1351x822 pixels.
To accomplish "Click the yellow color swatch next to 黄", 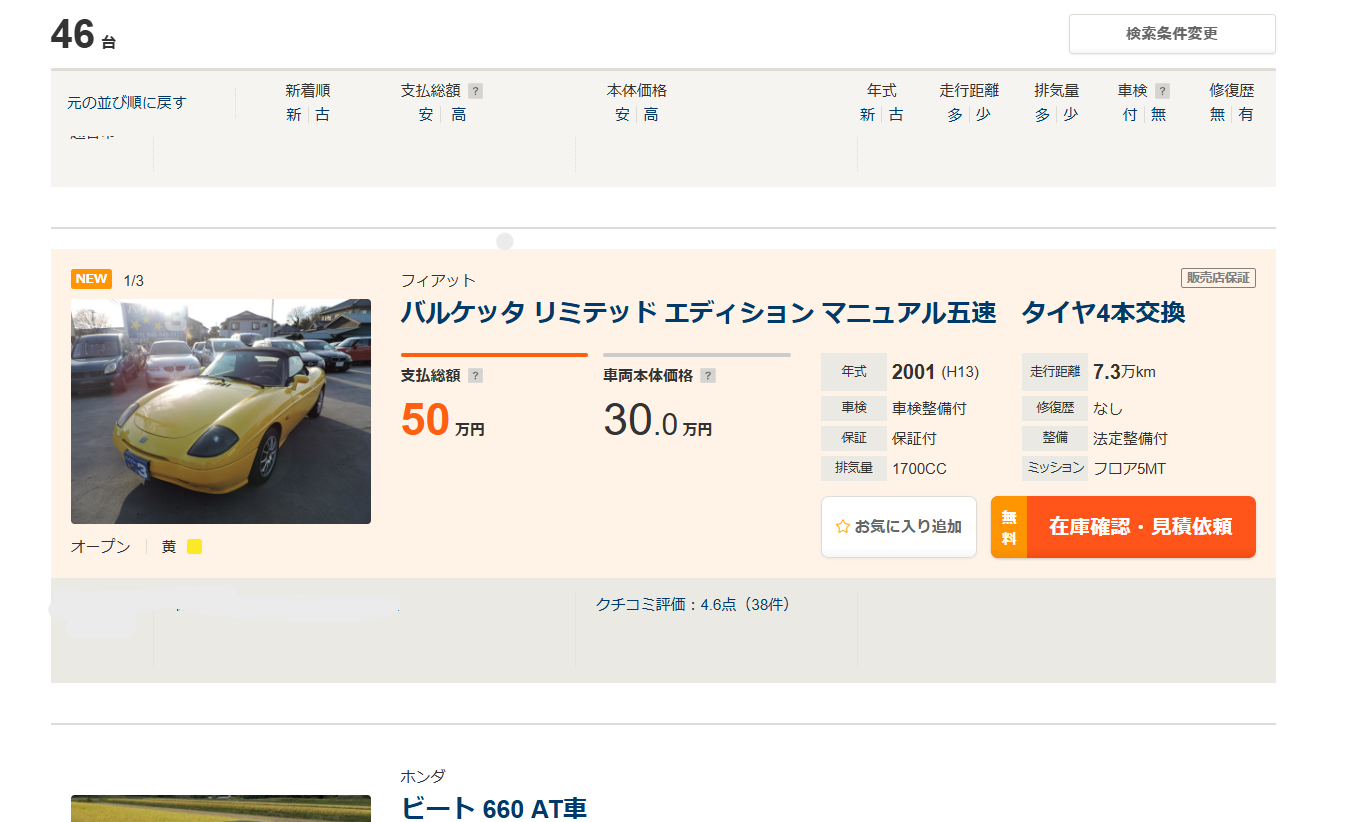I will [194, 547].
